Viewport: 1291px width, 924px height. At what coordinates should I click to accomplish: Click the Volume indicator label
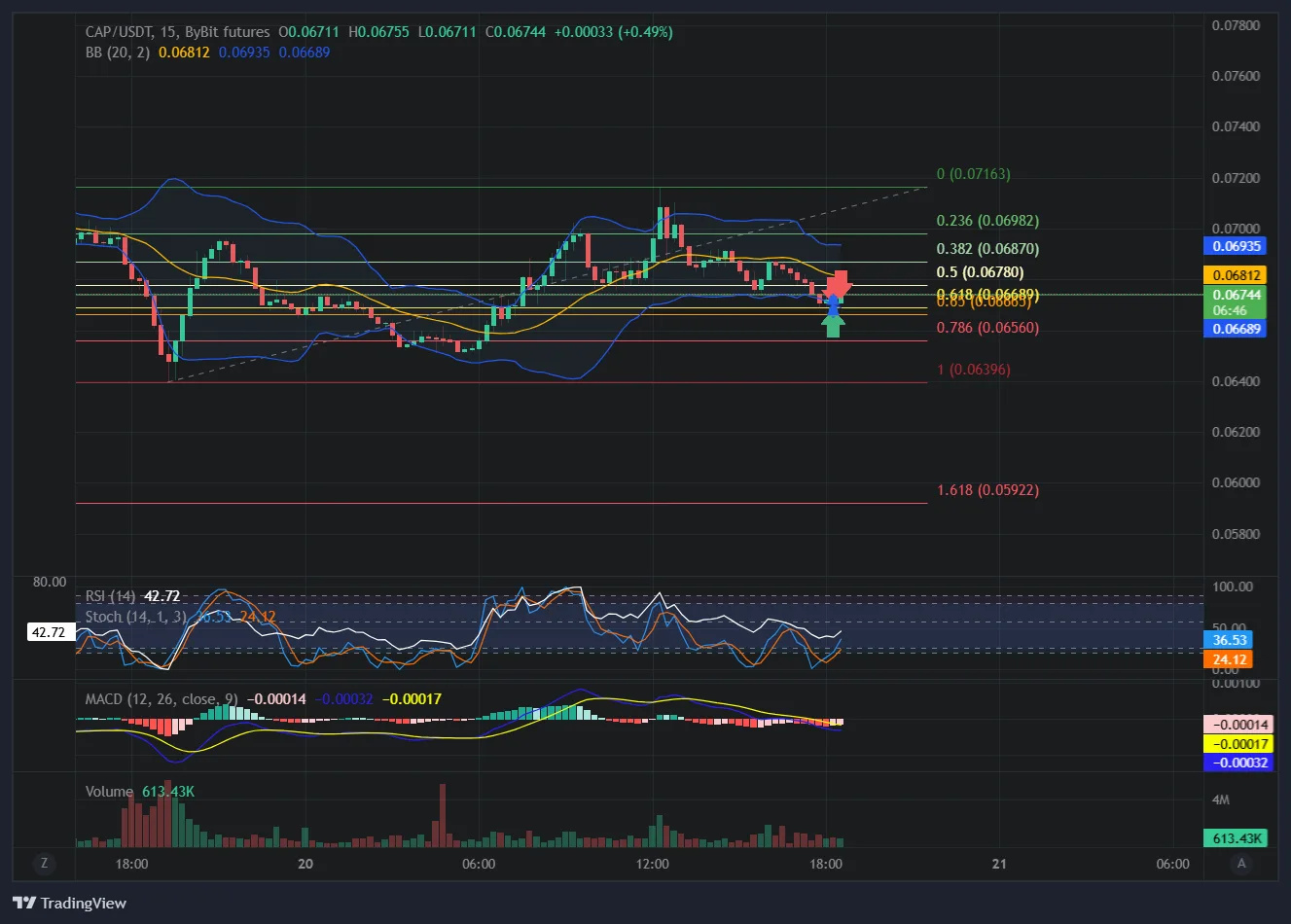point(109,792)
